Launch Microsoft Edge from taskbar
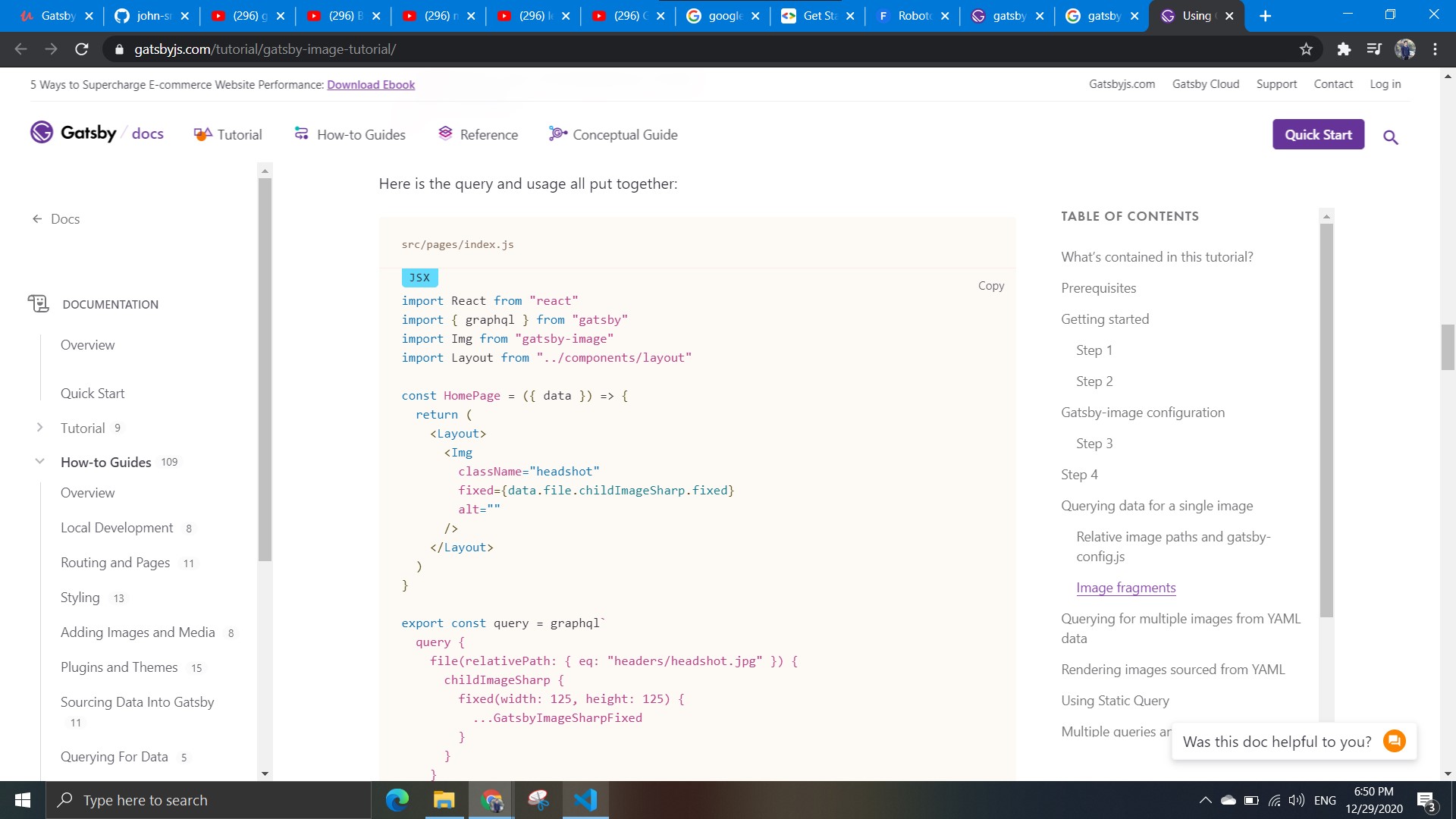The height and width of the screenshot is (819, 1456). (397, 800)
